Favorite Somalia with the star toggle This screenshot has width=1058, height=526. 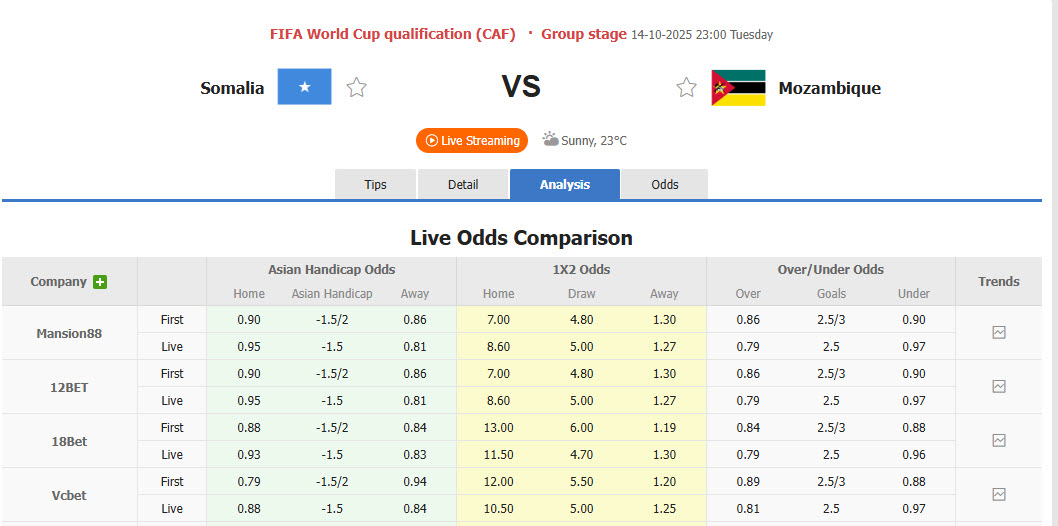[x=357, y=88]
